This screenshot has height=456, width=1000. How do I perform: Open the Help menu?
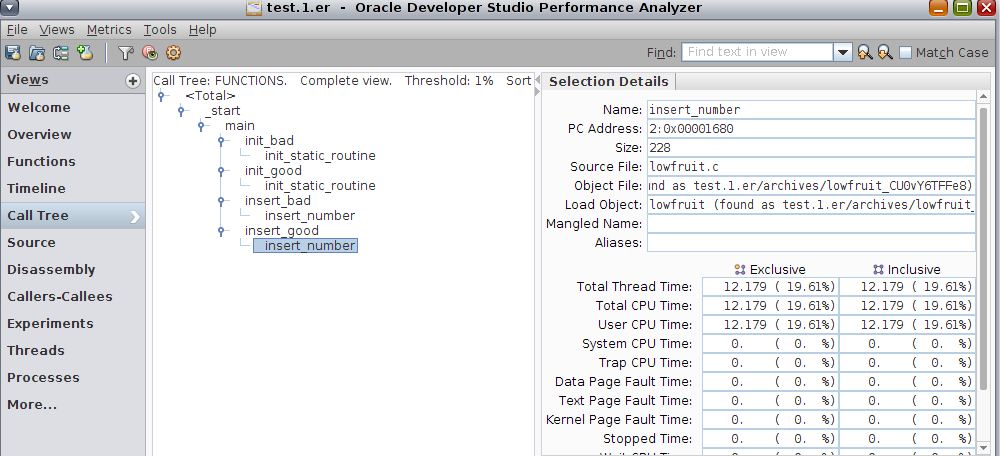tap(203, 30)
